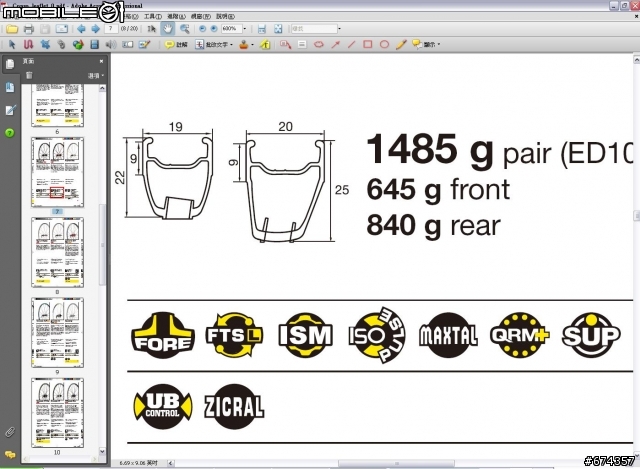Open the Bookmarks panel icon
Screen dimensions: 640x469
(10, 87)
